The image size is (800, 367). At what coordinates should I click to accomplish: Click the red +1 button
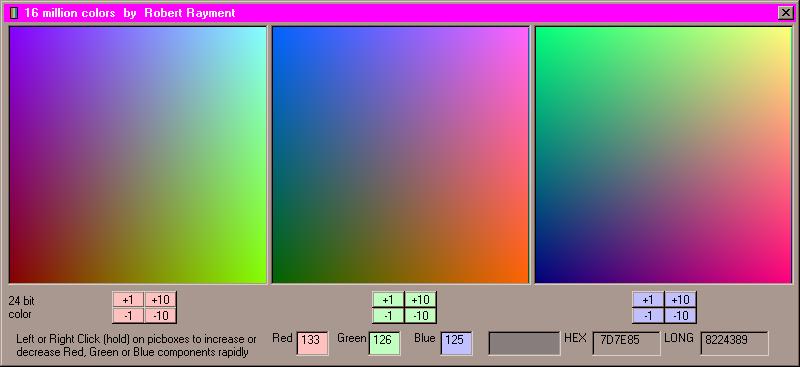(x=128, y=300)
